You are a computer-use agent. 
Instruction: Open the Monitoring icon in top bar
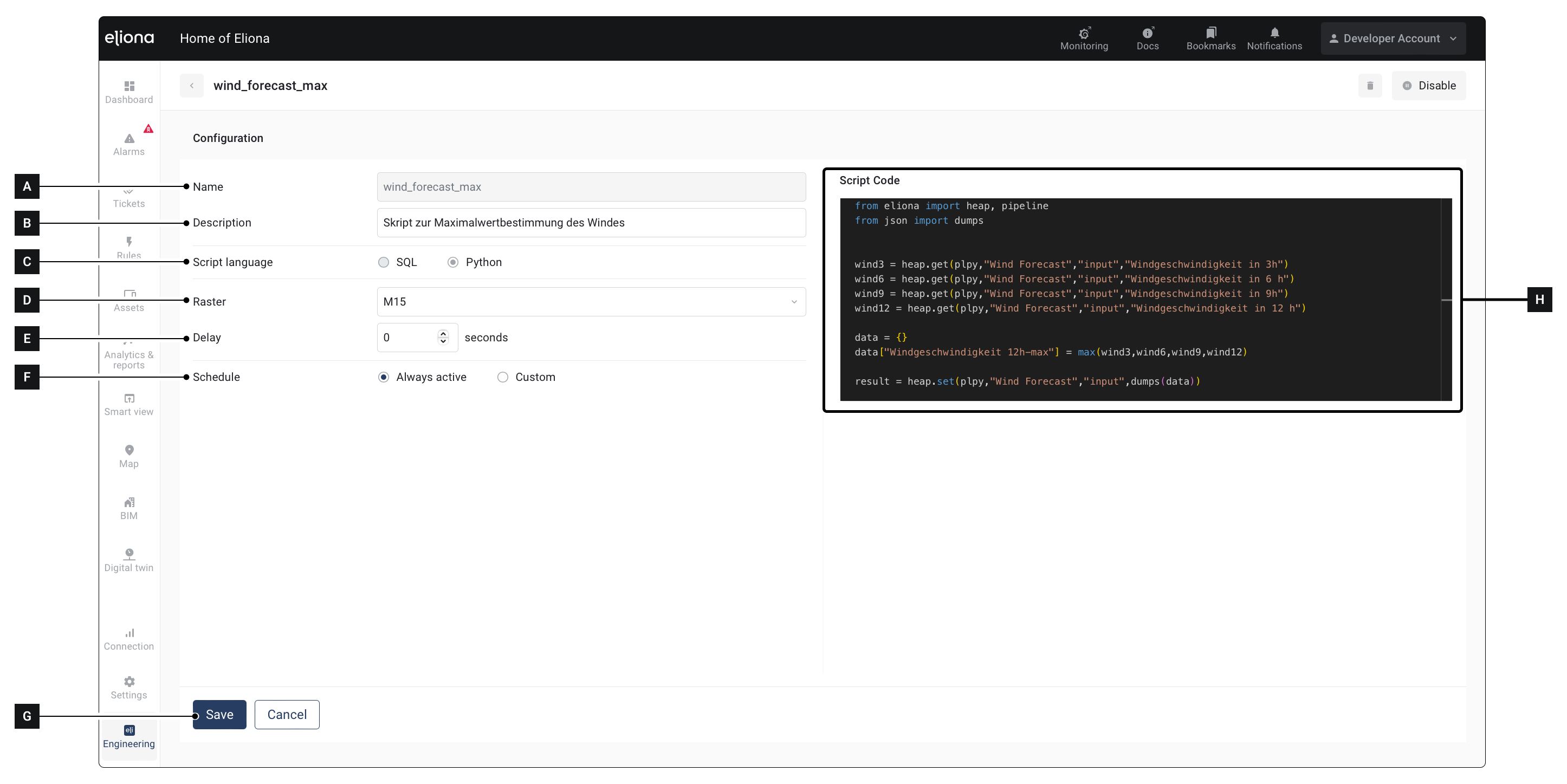click(x=1084, y=38)
